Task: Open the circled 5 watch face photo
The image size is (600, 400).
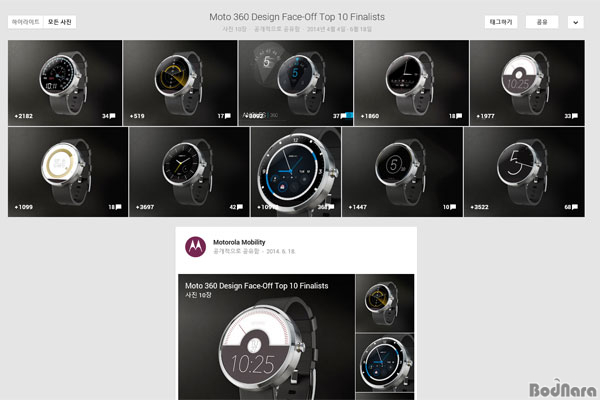Action: pos(402,172)
